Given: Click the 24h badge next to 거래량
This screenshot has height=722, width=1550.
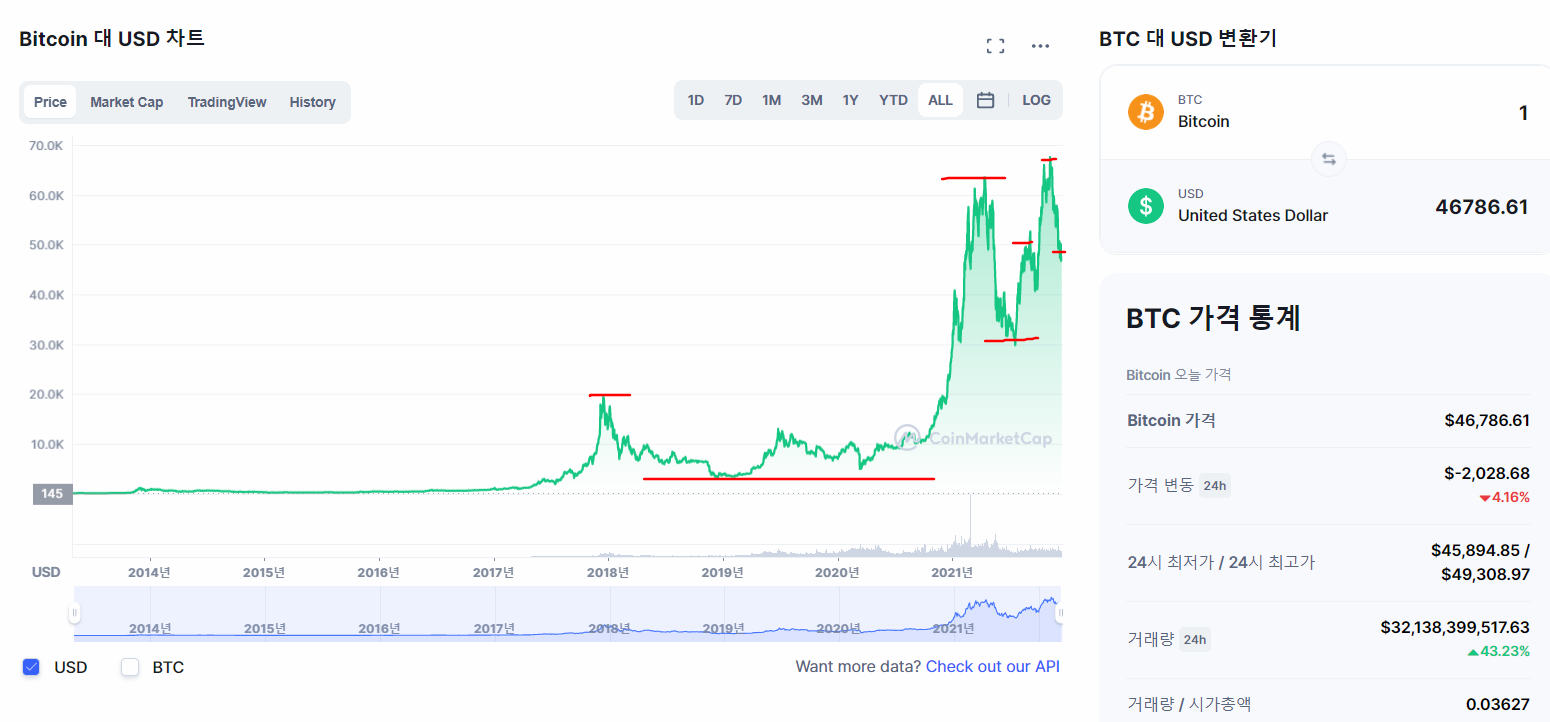Looking at the screenshot, I should tap(1194, 639).
